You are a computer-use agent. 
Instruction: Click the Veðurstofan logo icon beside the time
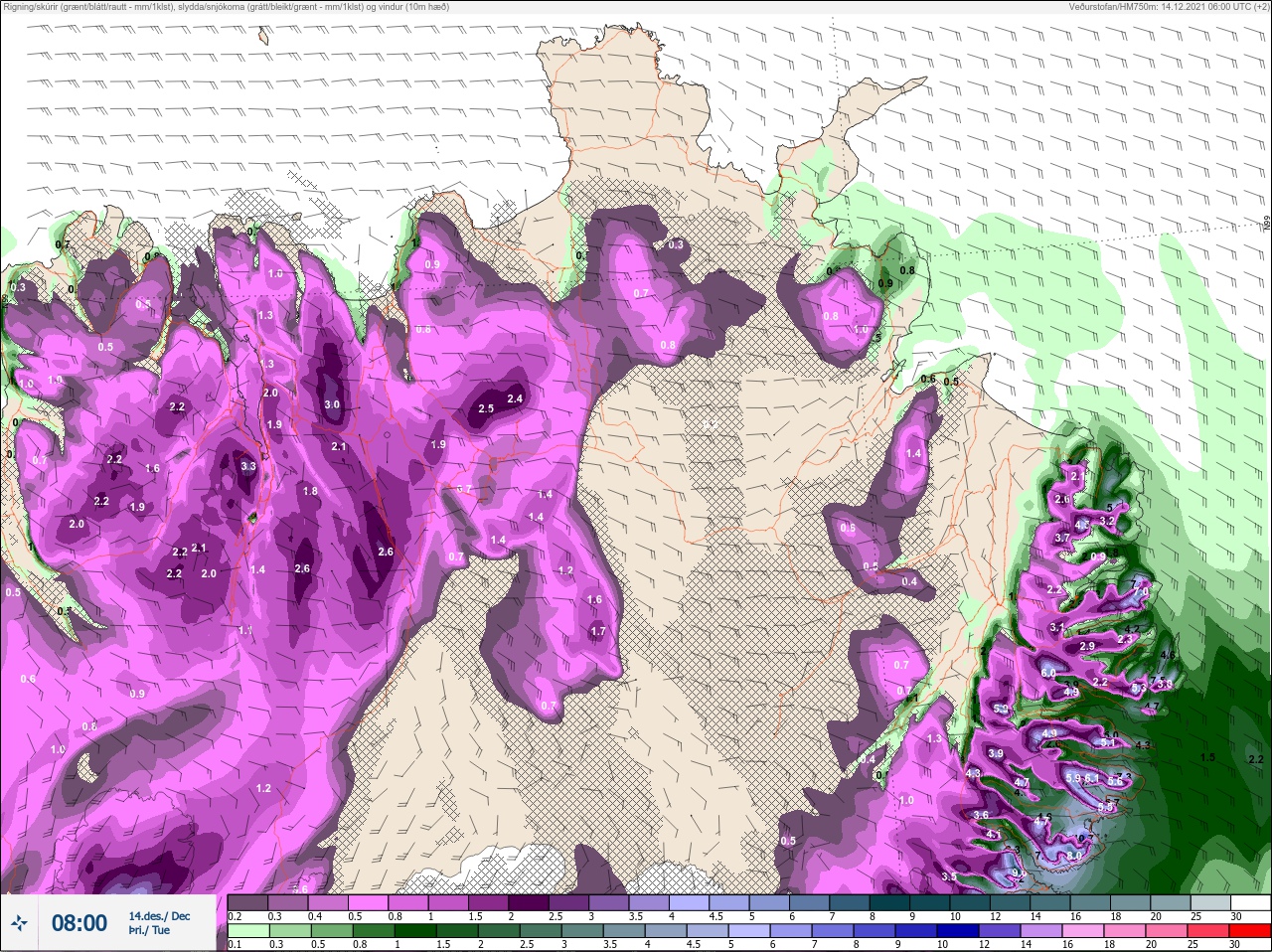[21, 923]
